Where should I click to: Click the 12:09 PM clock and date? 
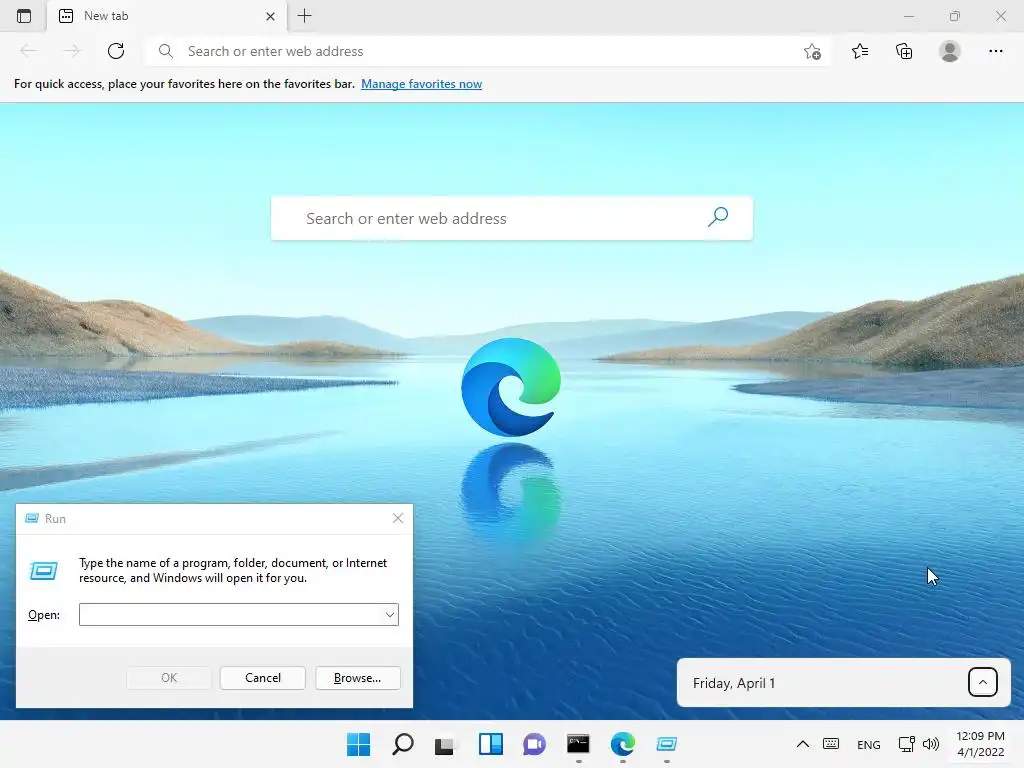980,744
